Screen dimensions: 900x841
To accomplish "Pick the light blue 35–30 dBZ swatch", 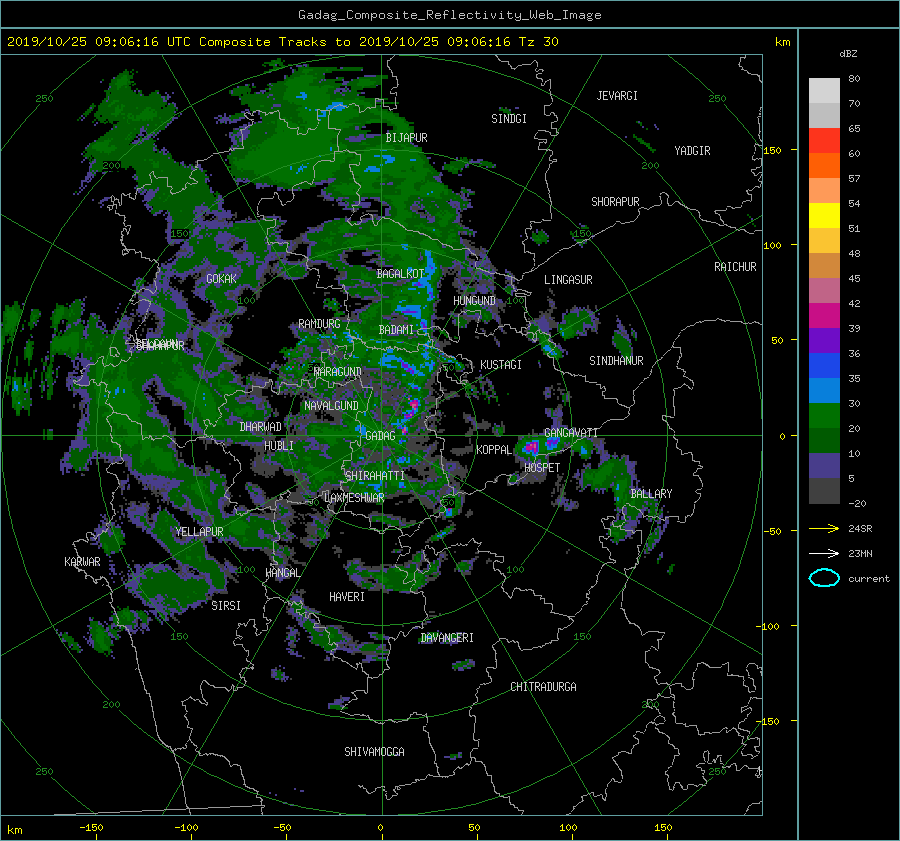I will point(824,390).
